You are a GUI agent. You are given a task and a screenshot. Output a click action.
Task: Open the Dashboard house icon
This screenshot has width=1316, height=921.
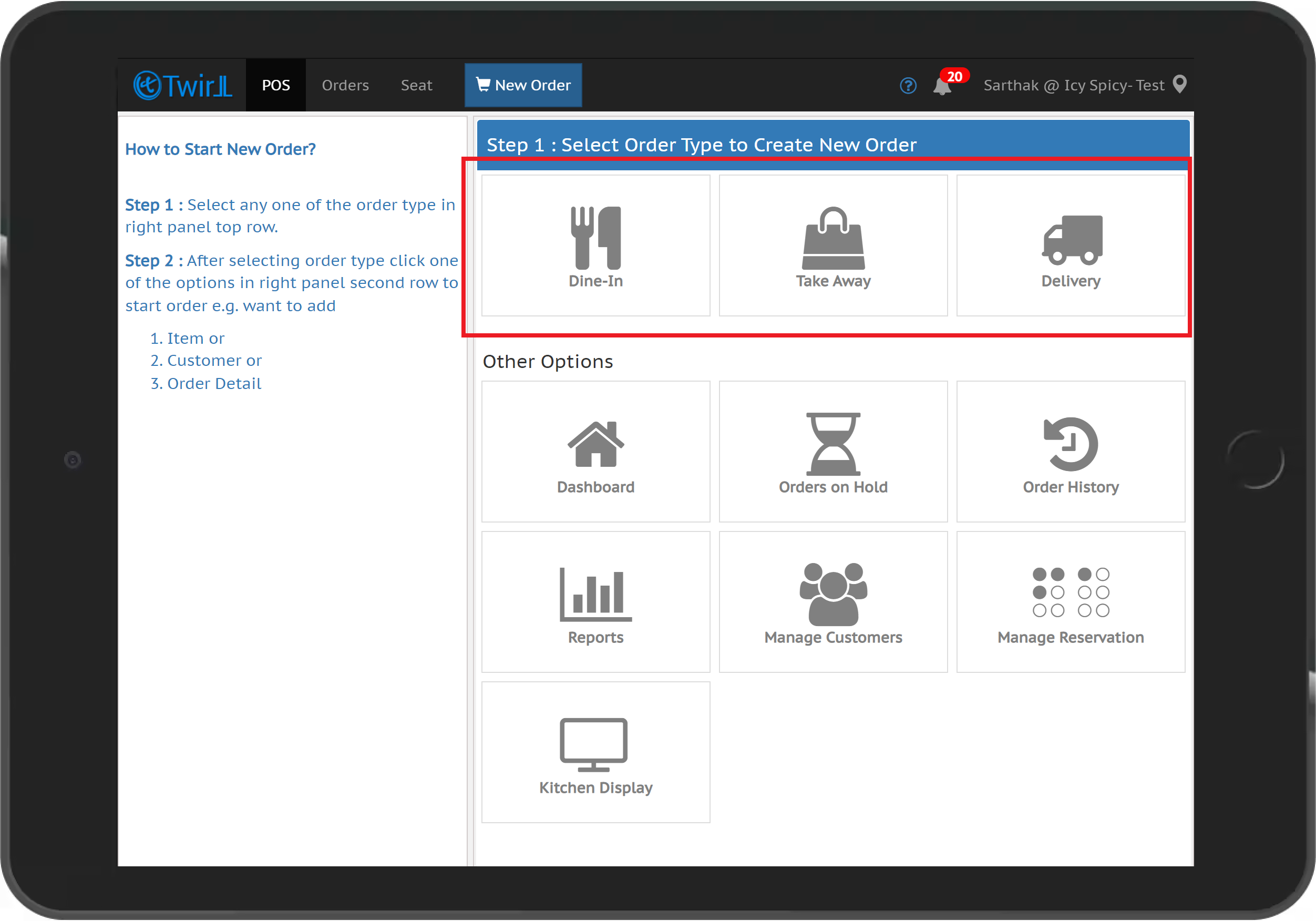point(595,444)
